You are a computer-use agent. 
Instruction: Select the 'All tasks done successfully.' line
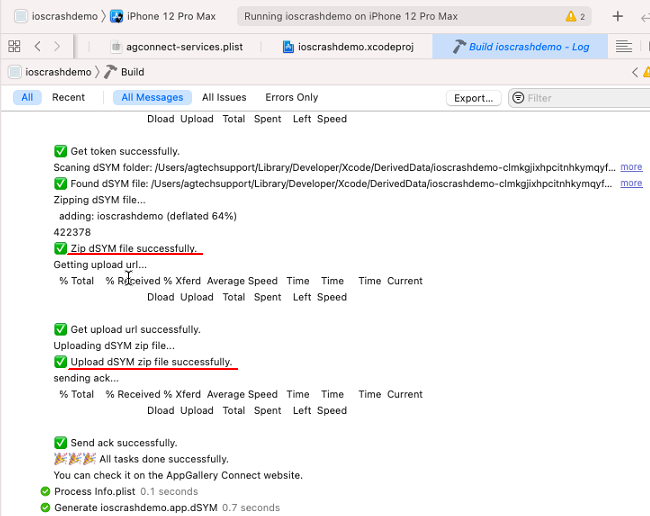(164, 459)
